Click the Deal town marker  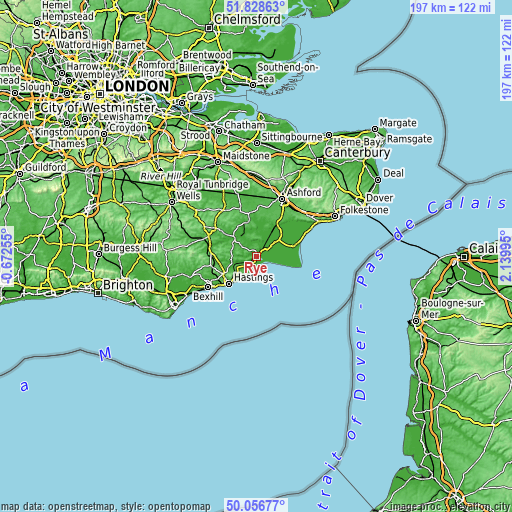pyautogui.click(x=378, y=180)
